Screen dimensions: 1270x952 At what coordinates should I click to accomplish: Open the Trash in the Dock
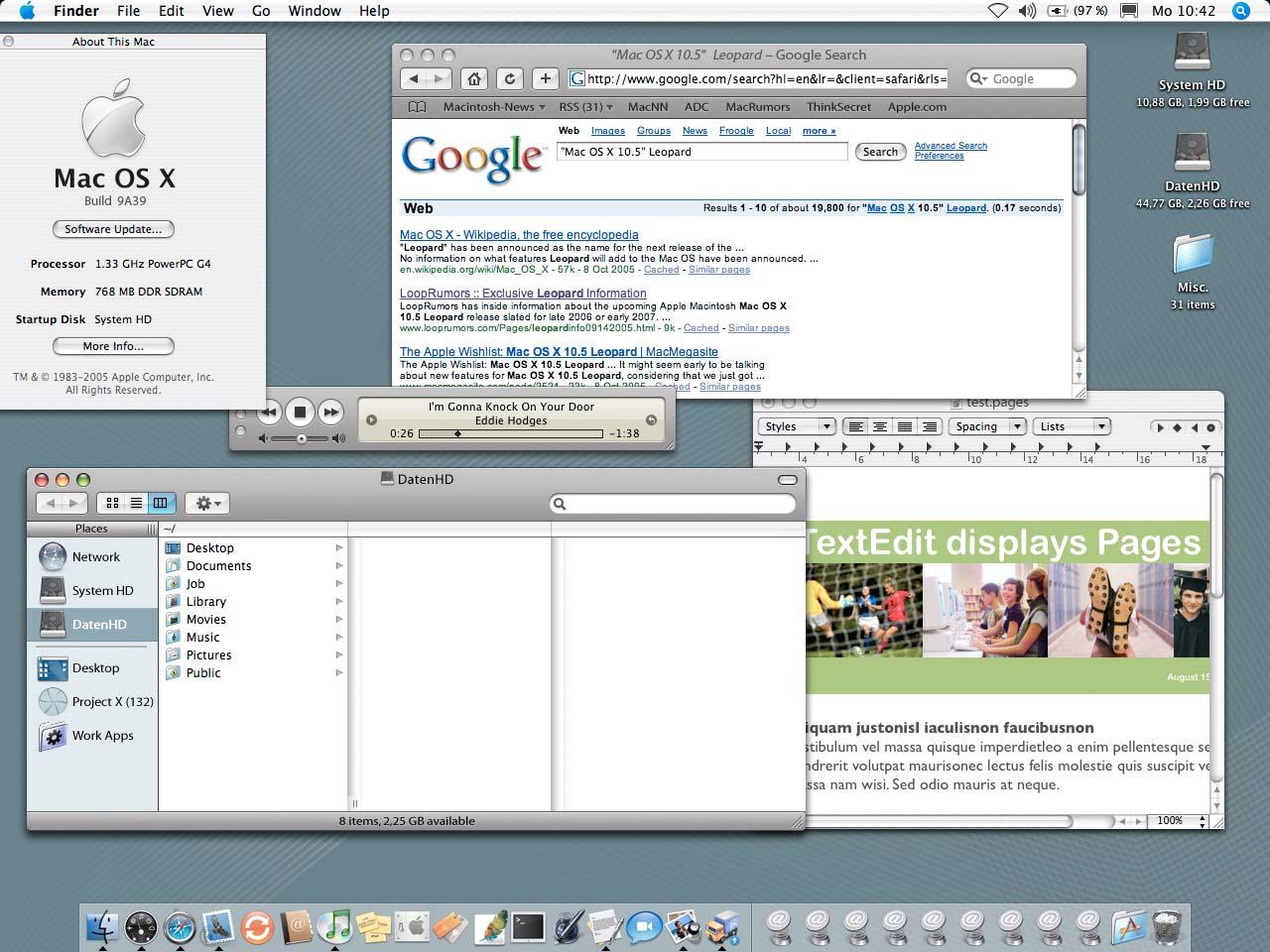click(x=1167, y=927)
